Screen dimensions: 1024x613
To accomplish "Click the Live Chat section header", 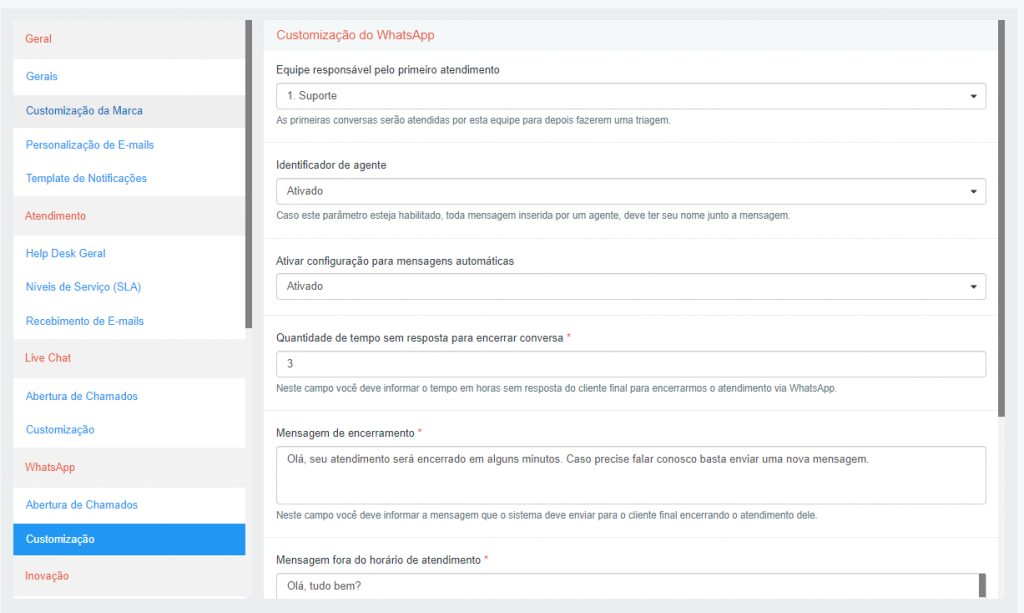I will 48,358.
